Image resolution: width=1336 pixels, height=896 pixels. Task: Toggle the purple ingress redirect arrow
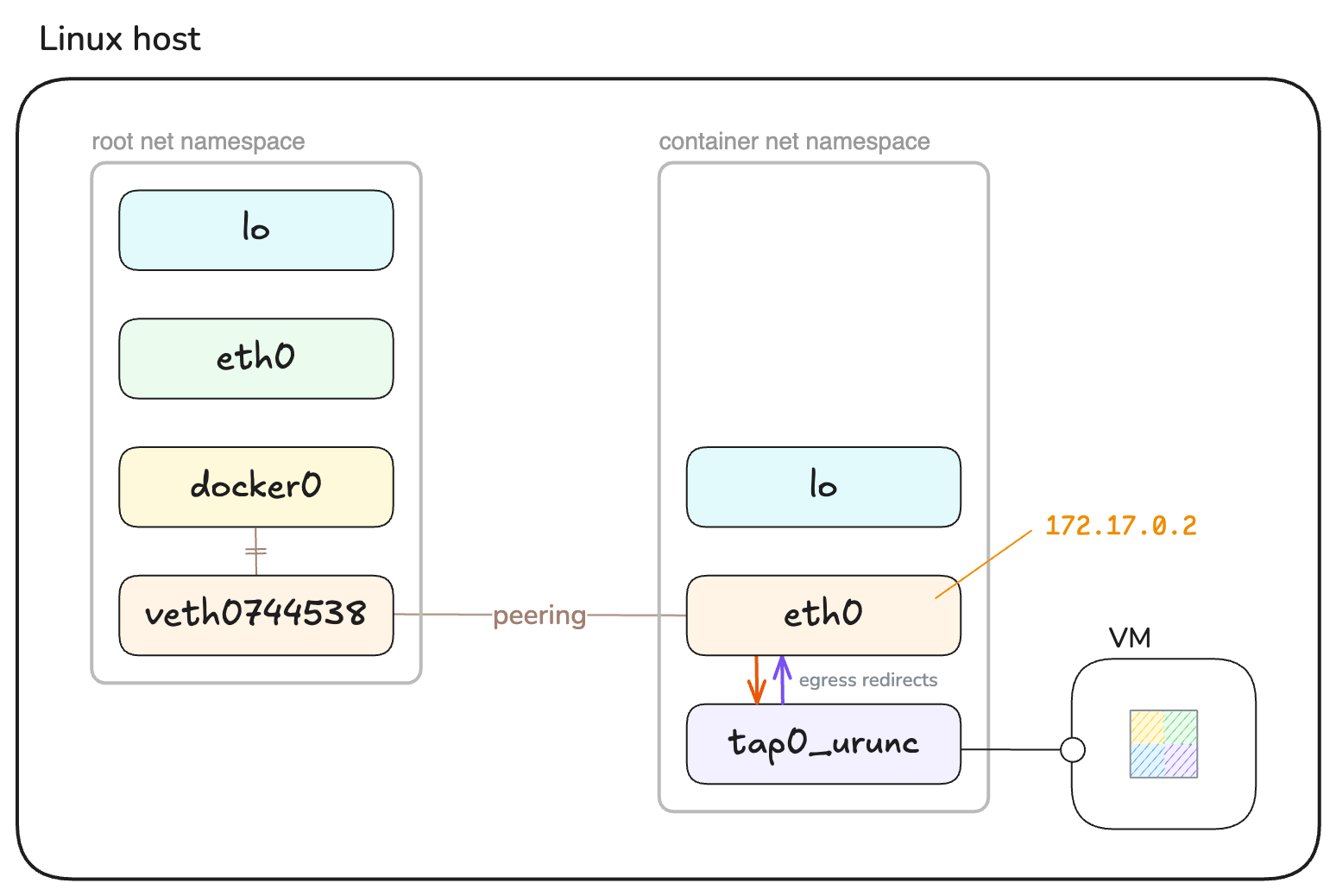pos(783,680)
